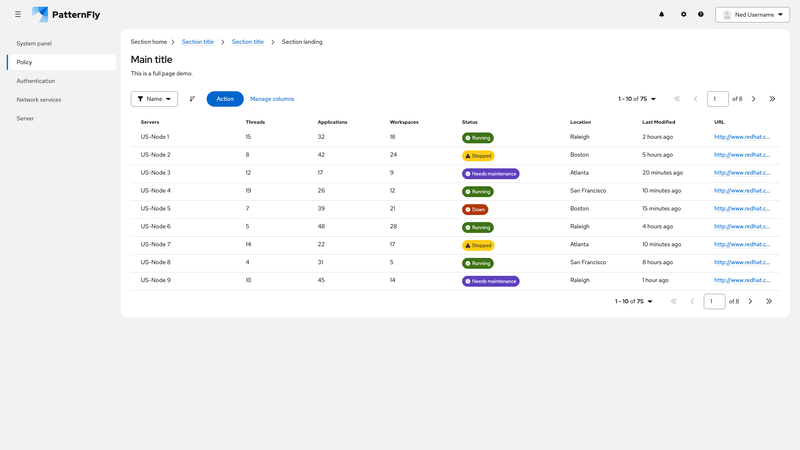The image size is (800, 450).
Task: Open the URL link for US-Node 9
Action: pyautogui.click(x=742, y=280)
